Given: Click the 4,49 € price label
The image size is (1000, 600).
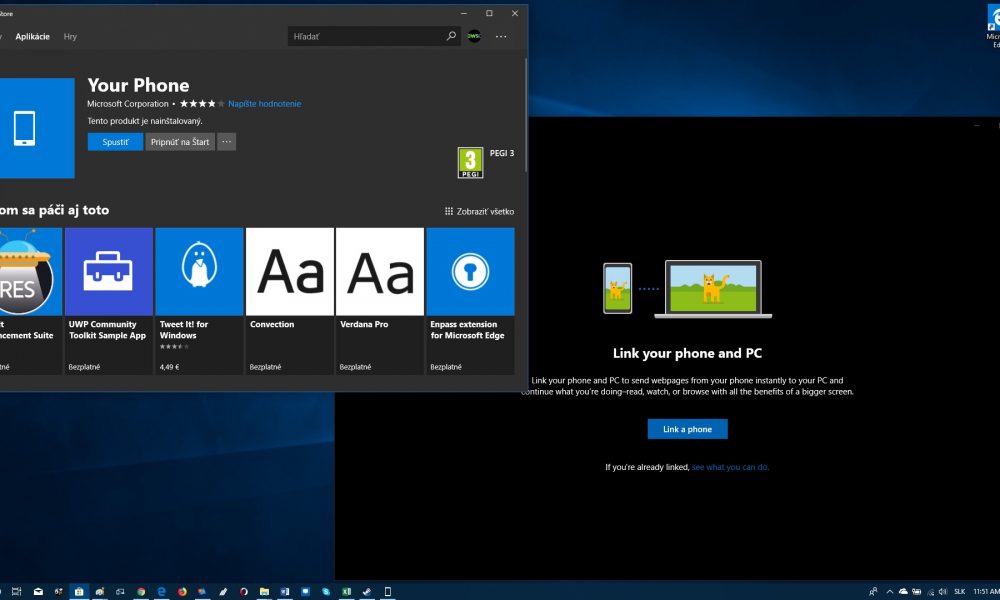Looking at the screenshot, I should coord(169,367).
